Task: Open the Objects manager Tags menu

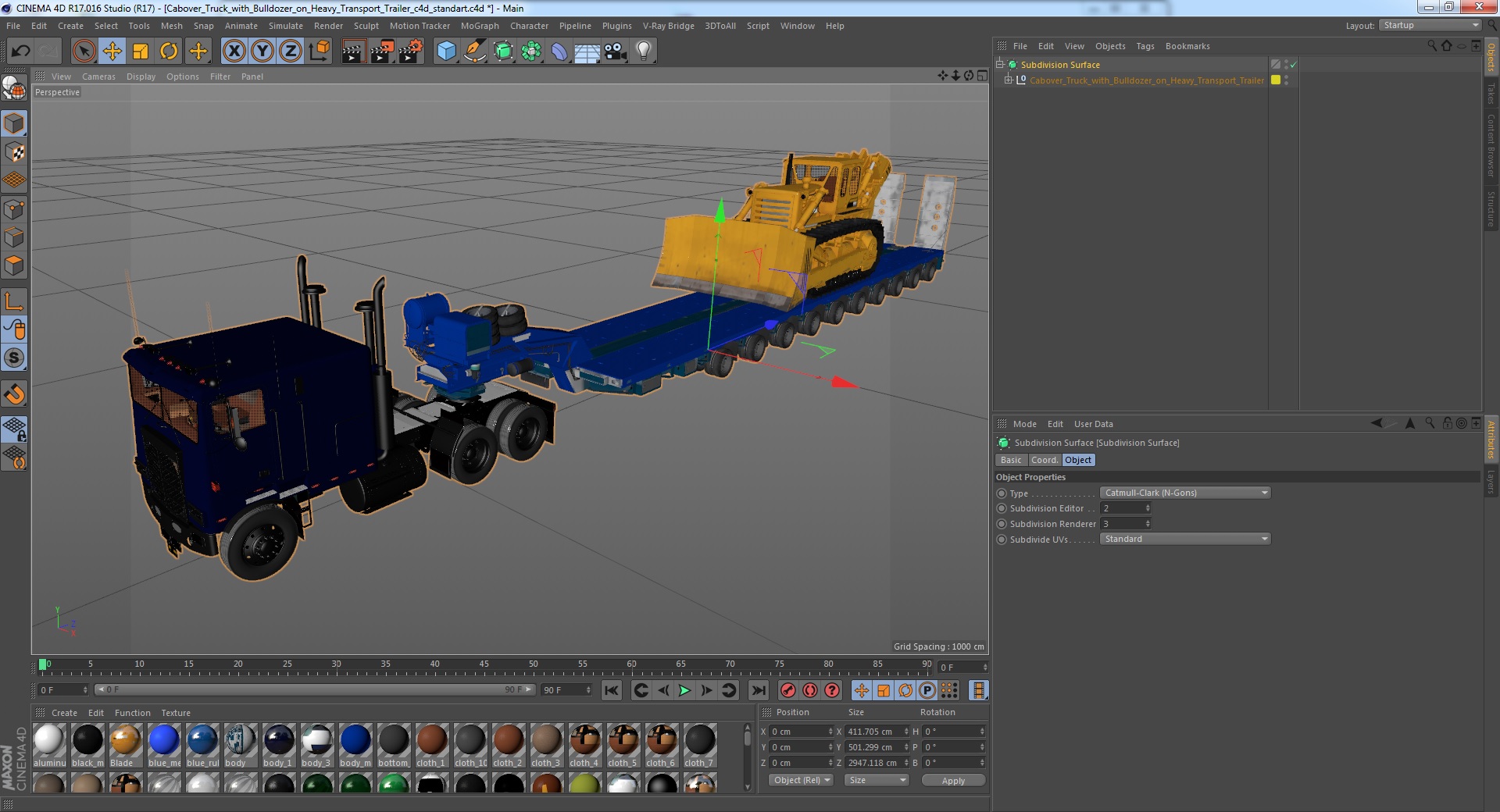Action: [x=1145, y=46]
